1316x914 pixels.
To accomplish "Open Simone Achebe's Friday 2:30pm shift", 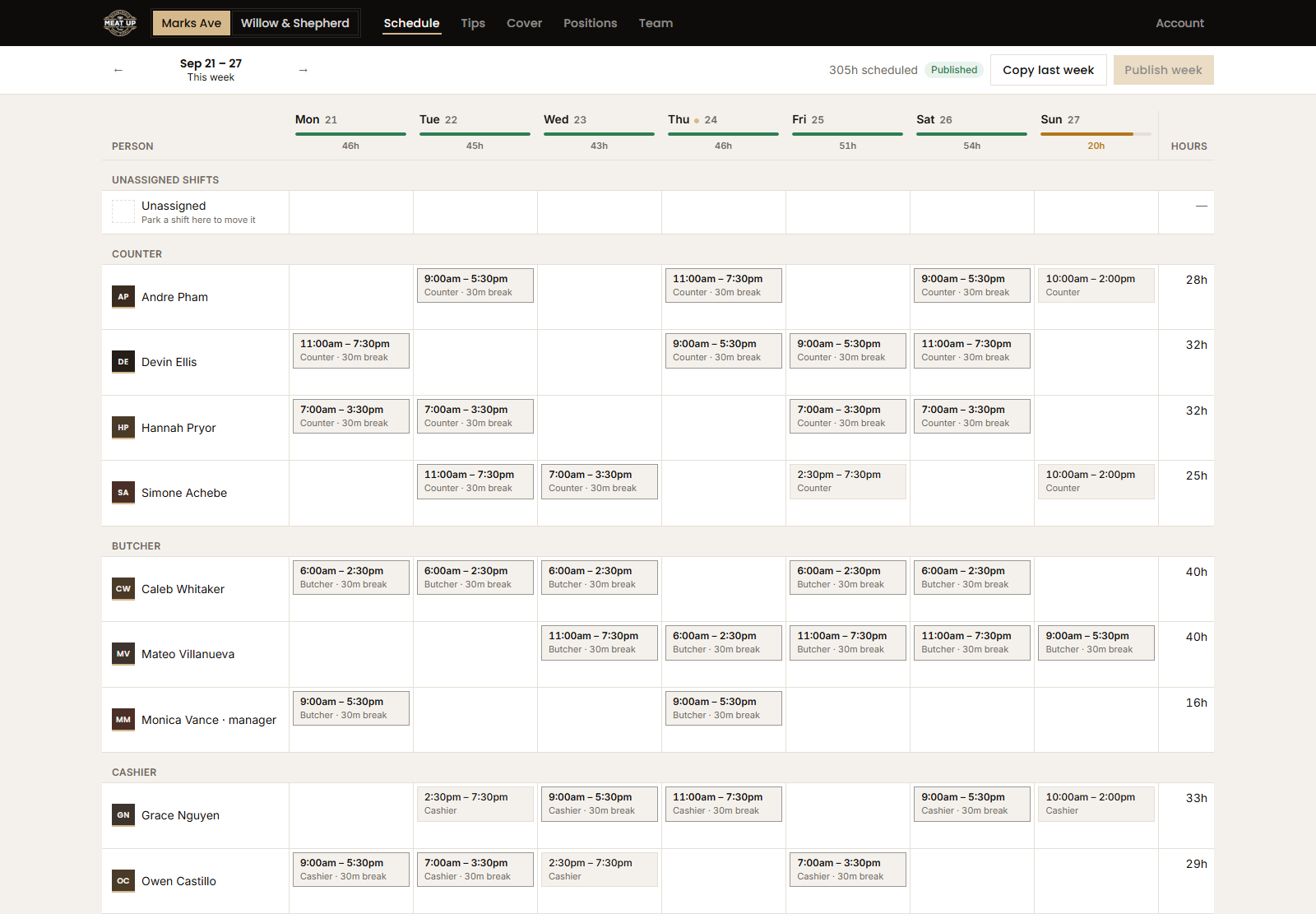I will click(848, 481).
